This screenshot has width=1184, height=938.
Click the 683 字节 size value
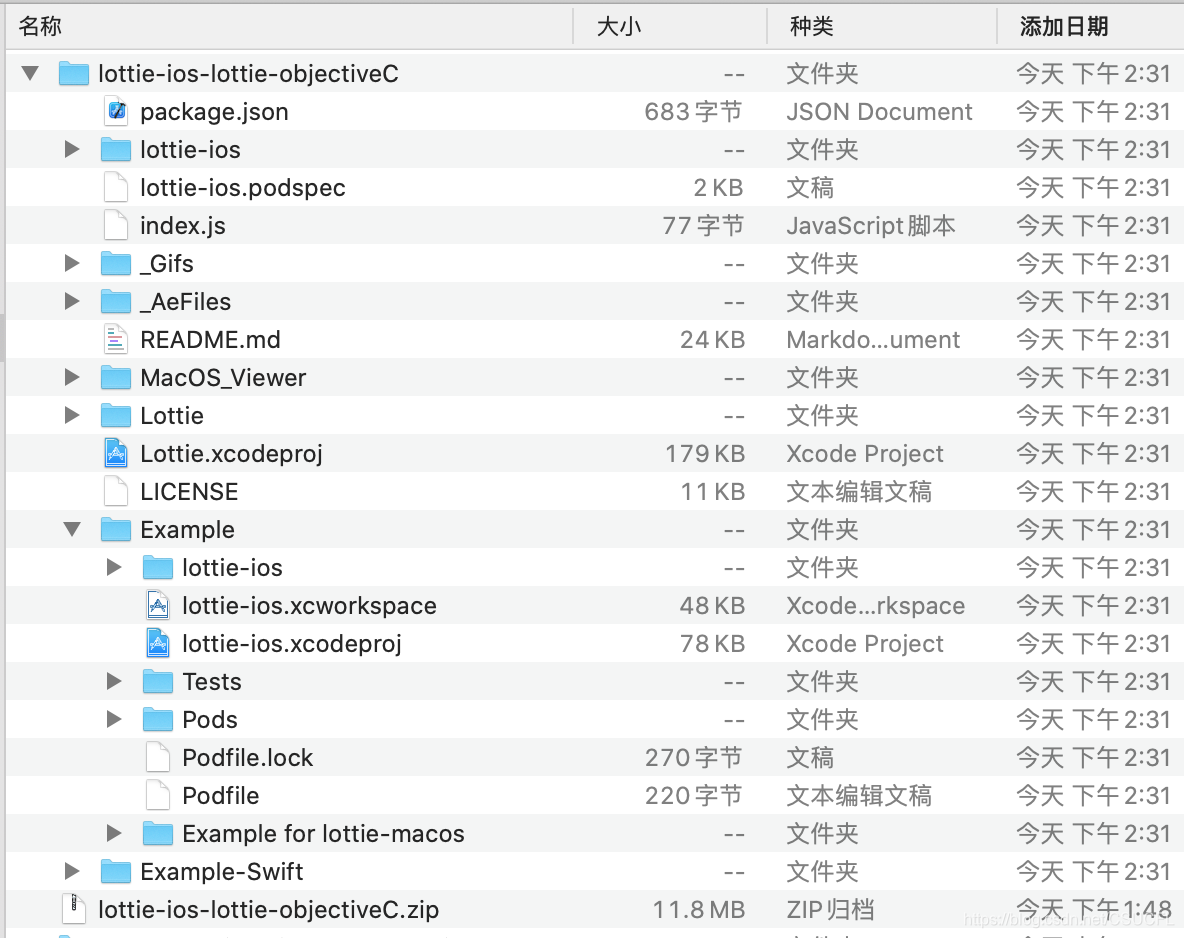tap(693, 111)
